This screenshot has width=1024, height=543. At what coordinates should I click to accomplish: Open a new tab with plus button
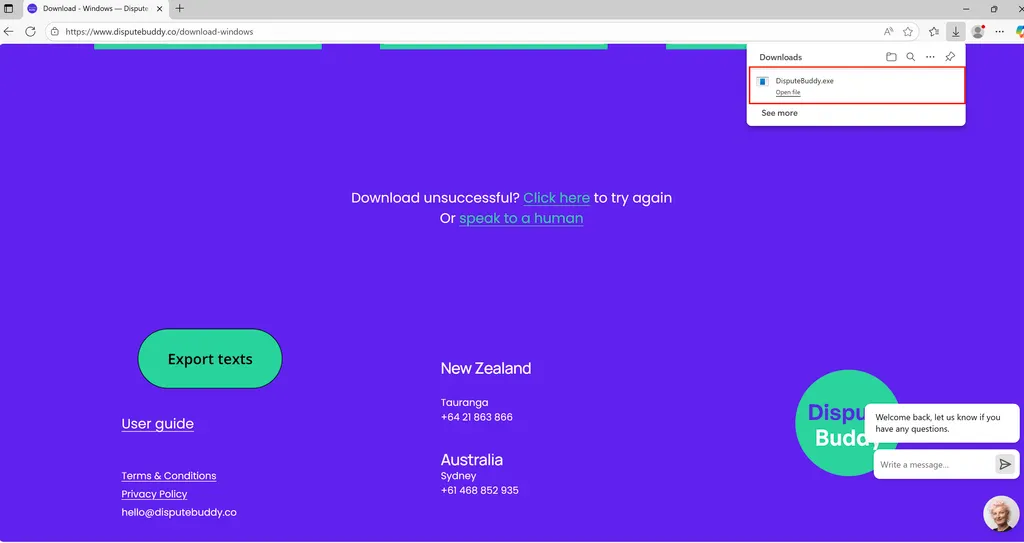[x=180, y=8]
